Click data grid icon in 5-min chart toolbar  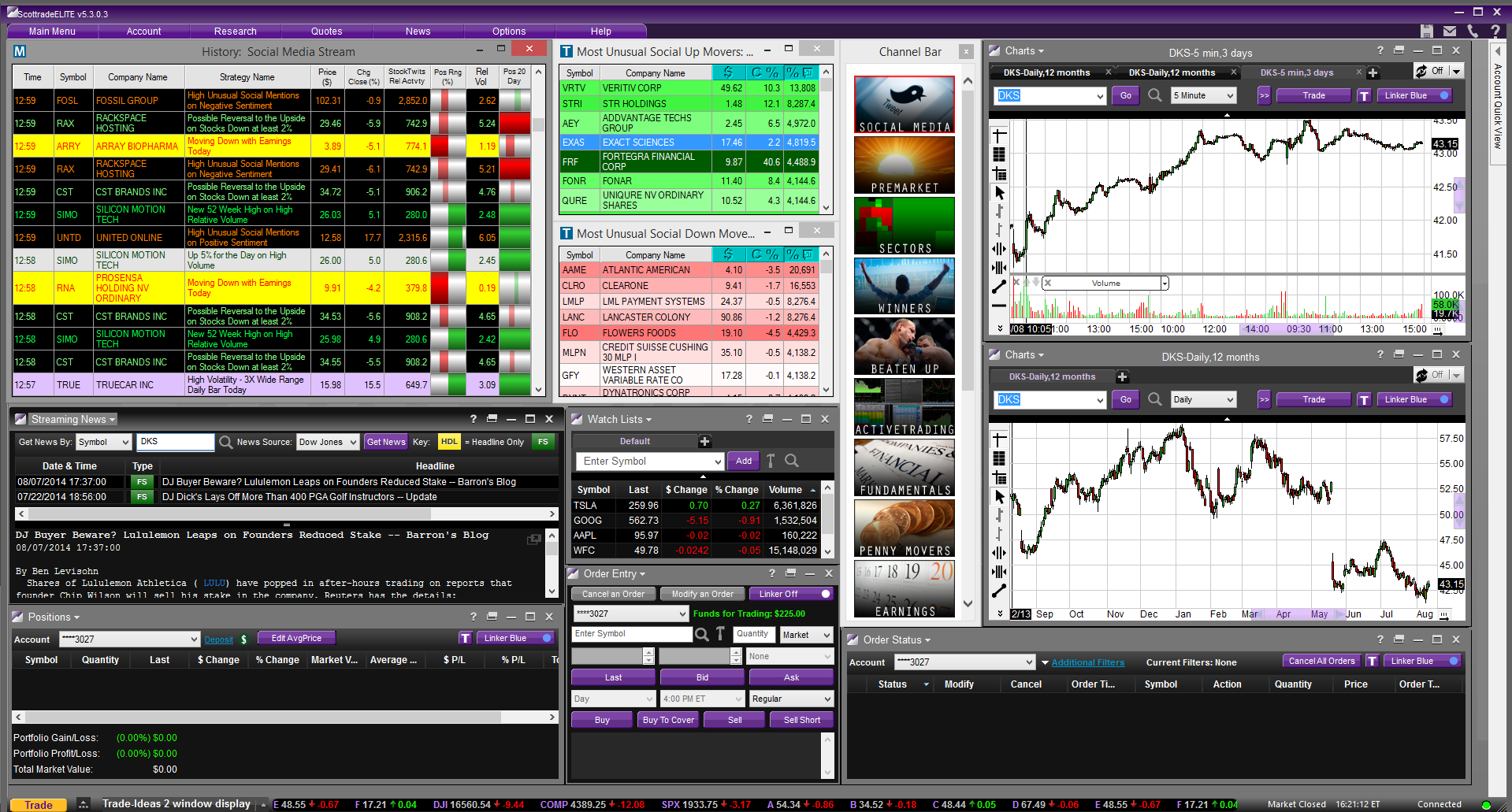coord(999,154)
